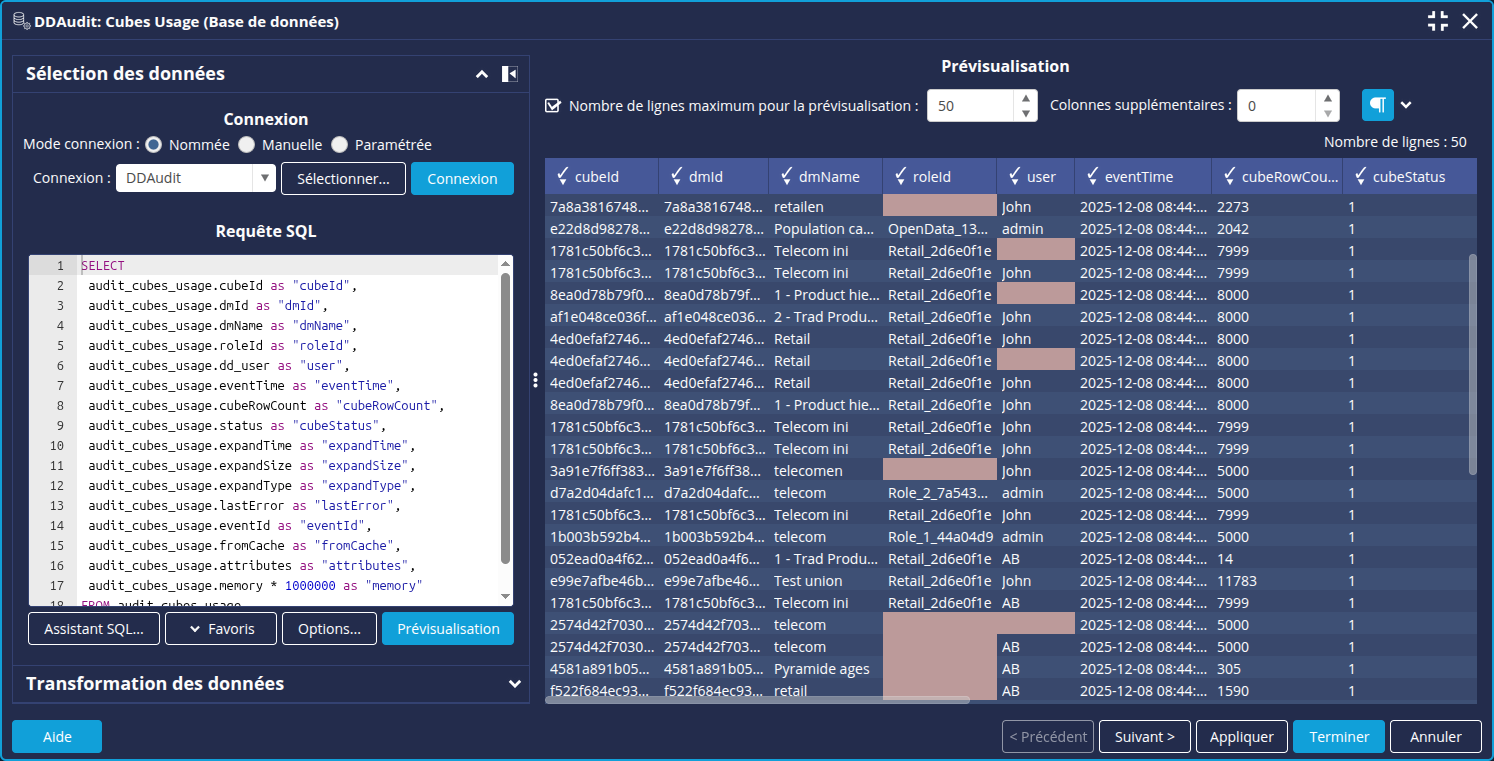Image resolution: width=1494 pixels, height=761 pixels.
Task: Click the three-dot panel splitter handle
Action: pos(536,380)
